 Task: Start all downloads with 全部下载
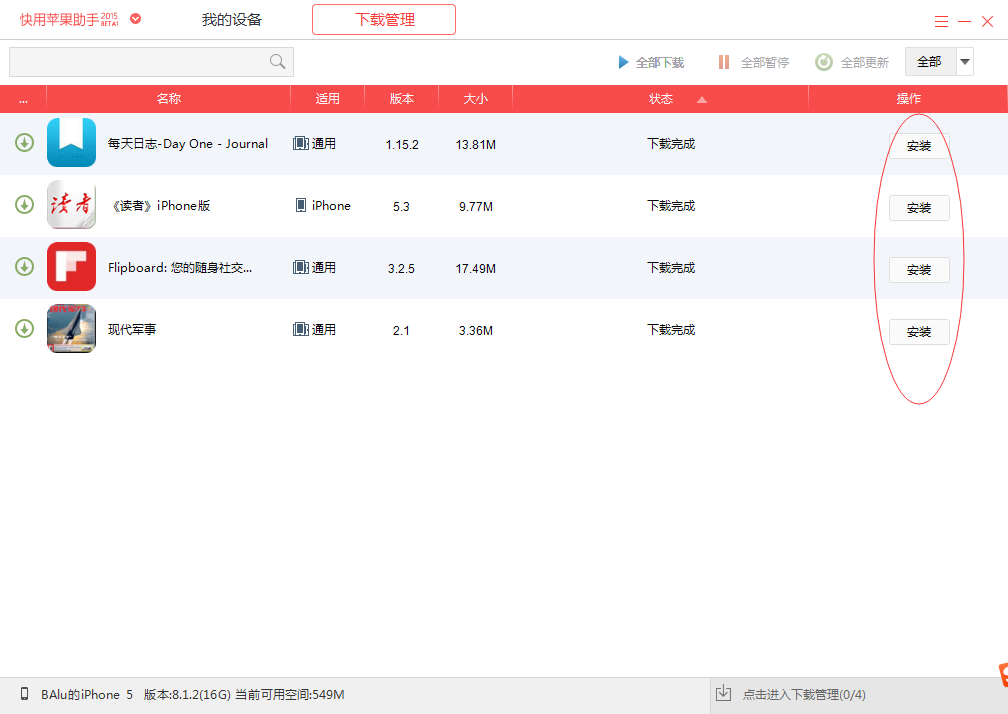click(x=651, y=62)
